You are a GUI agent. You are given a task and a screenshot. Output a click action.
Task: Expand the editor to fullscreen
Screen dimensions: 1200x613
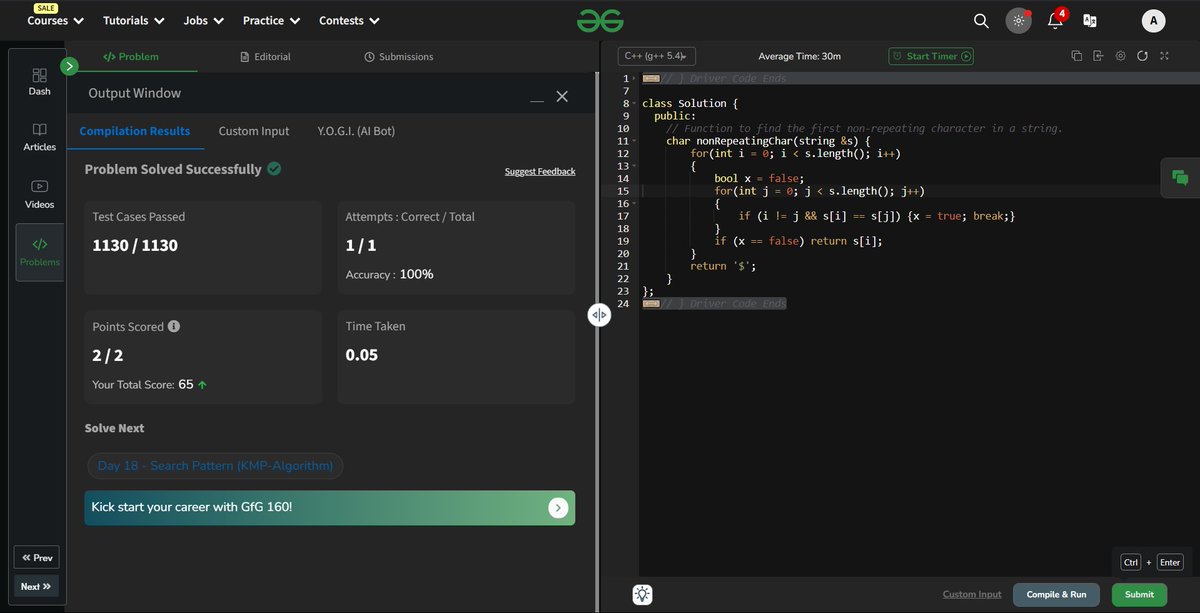[1164, 56]
